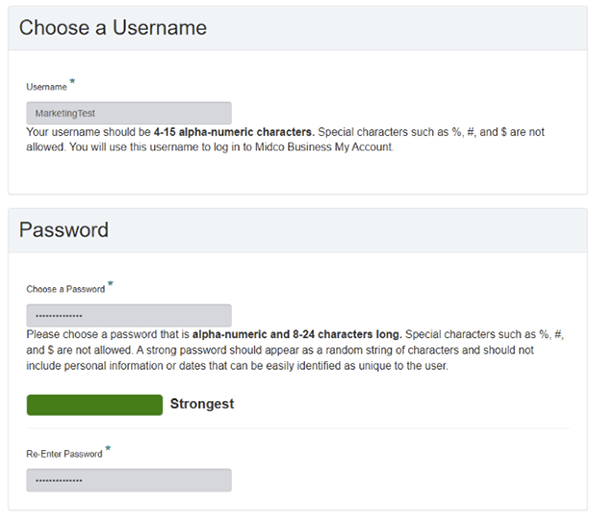This screenshot has width=600, height=520.
Task: Click the Username input field containing MarketingTest
Action: pyautogui.click(x=129, y=113)
